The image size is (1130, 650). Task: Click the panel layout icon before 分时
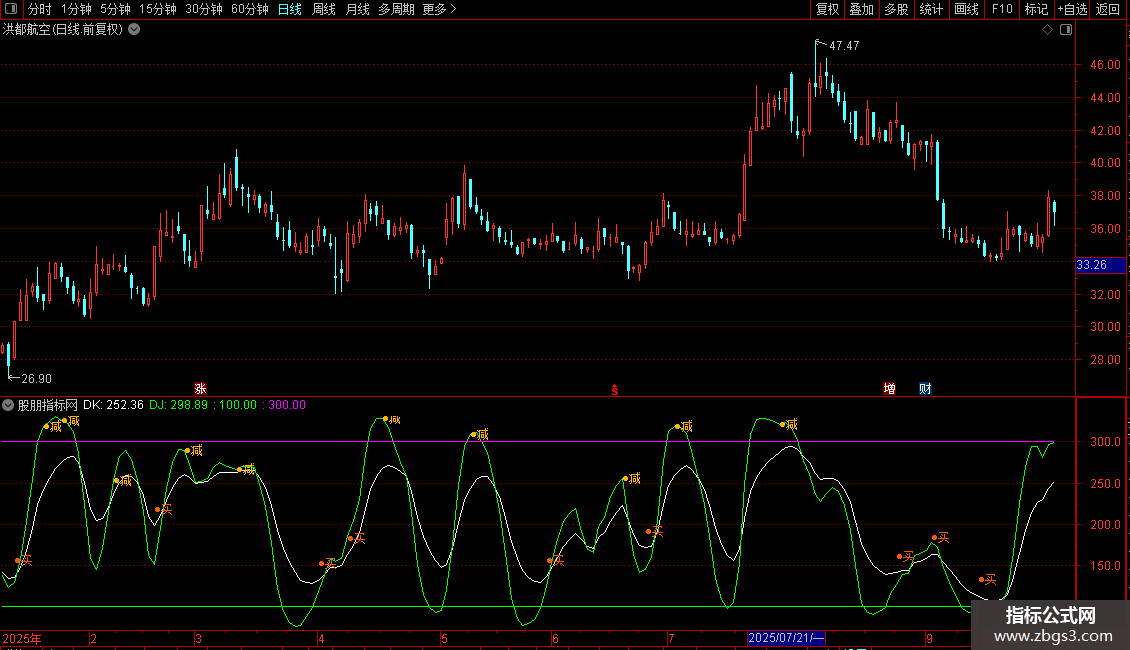(11, 9)
